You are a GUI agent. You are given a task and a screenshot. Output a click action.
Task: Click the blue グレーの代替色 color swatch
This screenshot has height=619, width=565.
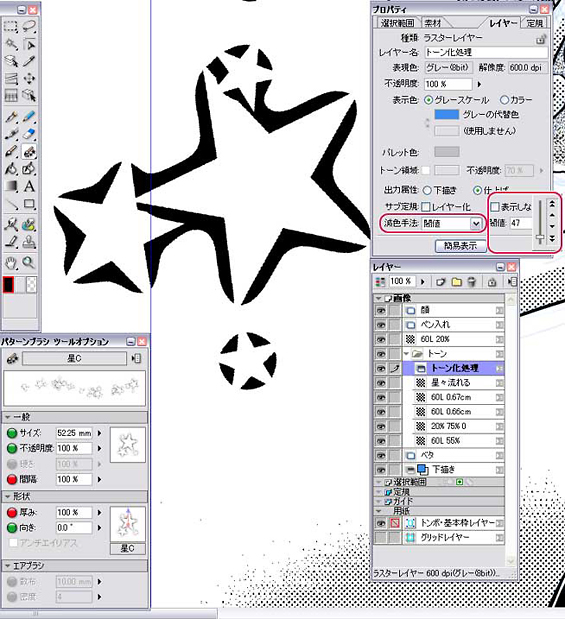click(x=447, y=114)
